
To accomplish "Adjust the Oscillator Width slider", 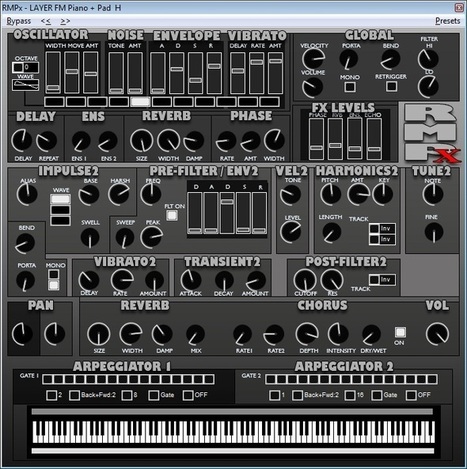I will pos(53,72).
